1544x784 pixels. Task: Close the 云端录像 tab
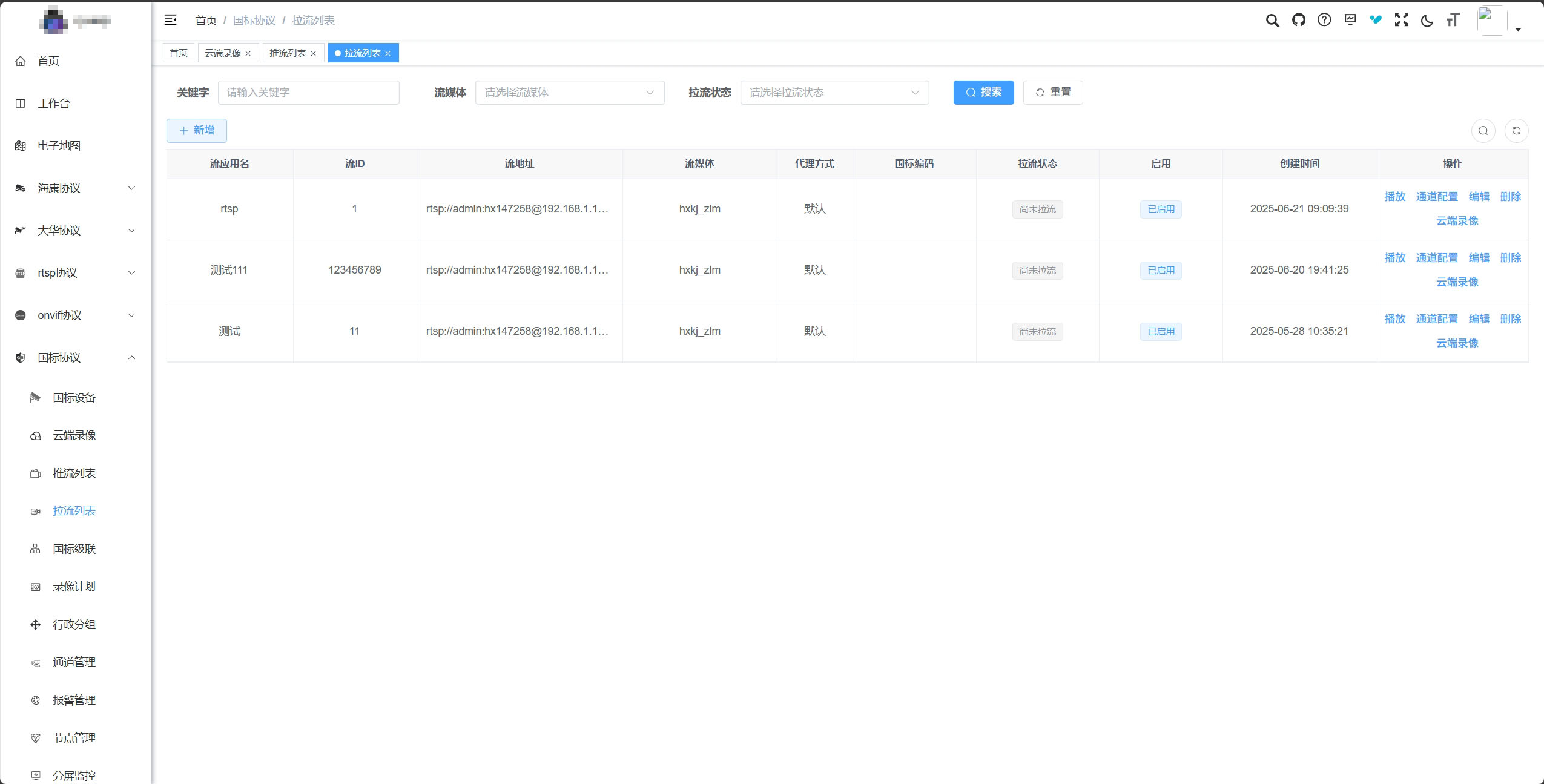248,54
